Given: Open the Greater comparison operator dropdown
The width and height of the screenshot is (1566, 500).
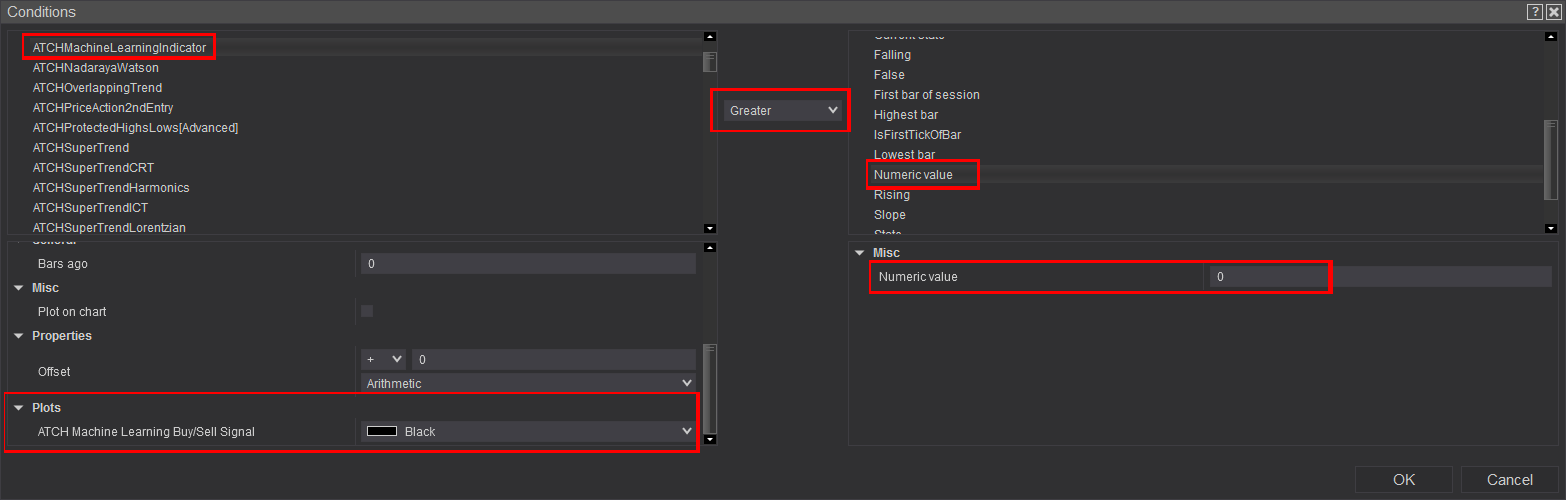Looking at the screenshot, I should 784,111.
